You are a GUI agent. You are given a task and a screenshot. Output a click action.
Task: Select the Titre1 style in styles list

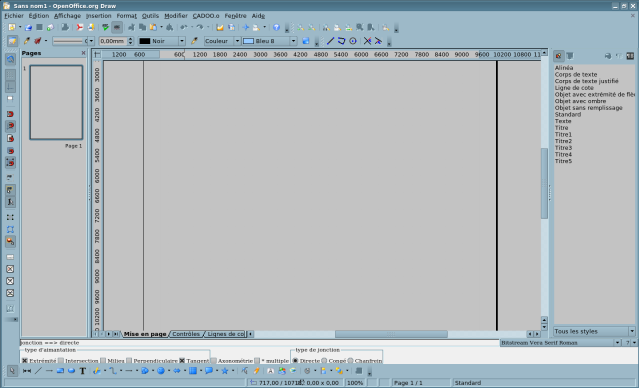point(563,134)
